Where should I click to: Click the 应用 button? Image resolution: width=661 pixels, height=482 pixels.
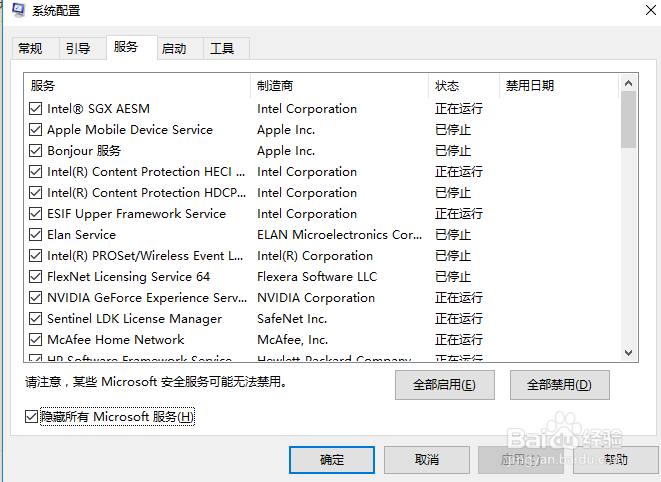coord(520,460)
